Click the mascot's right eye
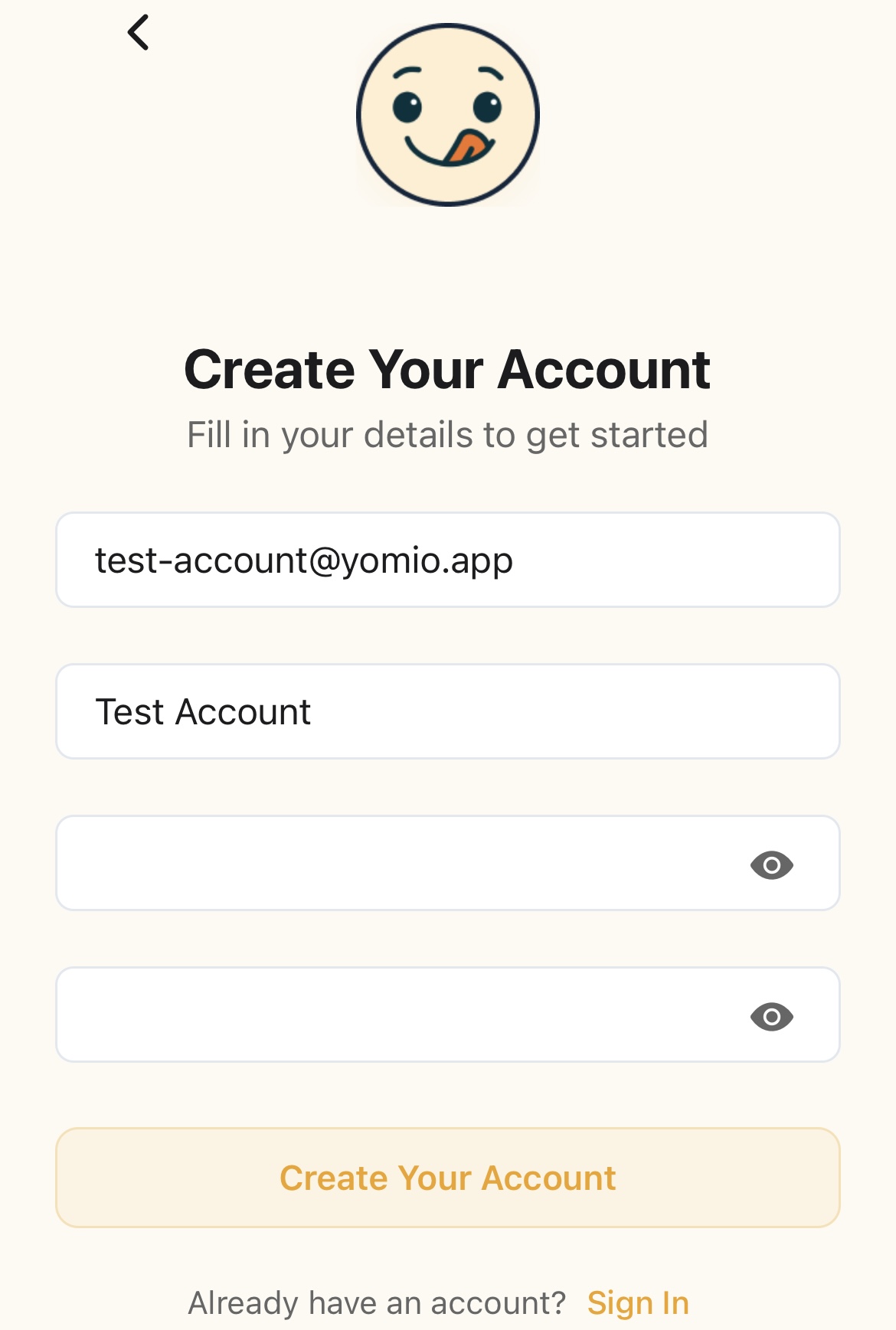896x1330 pixels. coord(487,106)
